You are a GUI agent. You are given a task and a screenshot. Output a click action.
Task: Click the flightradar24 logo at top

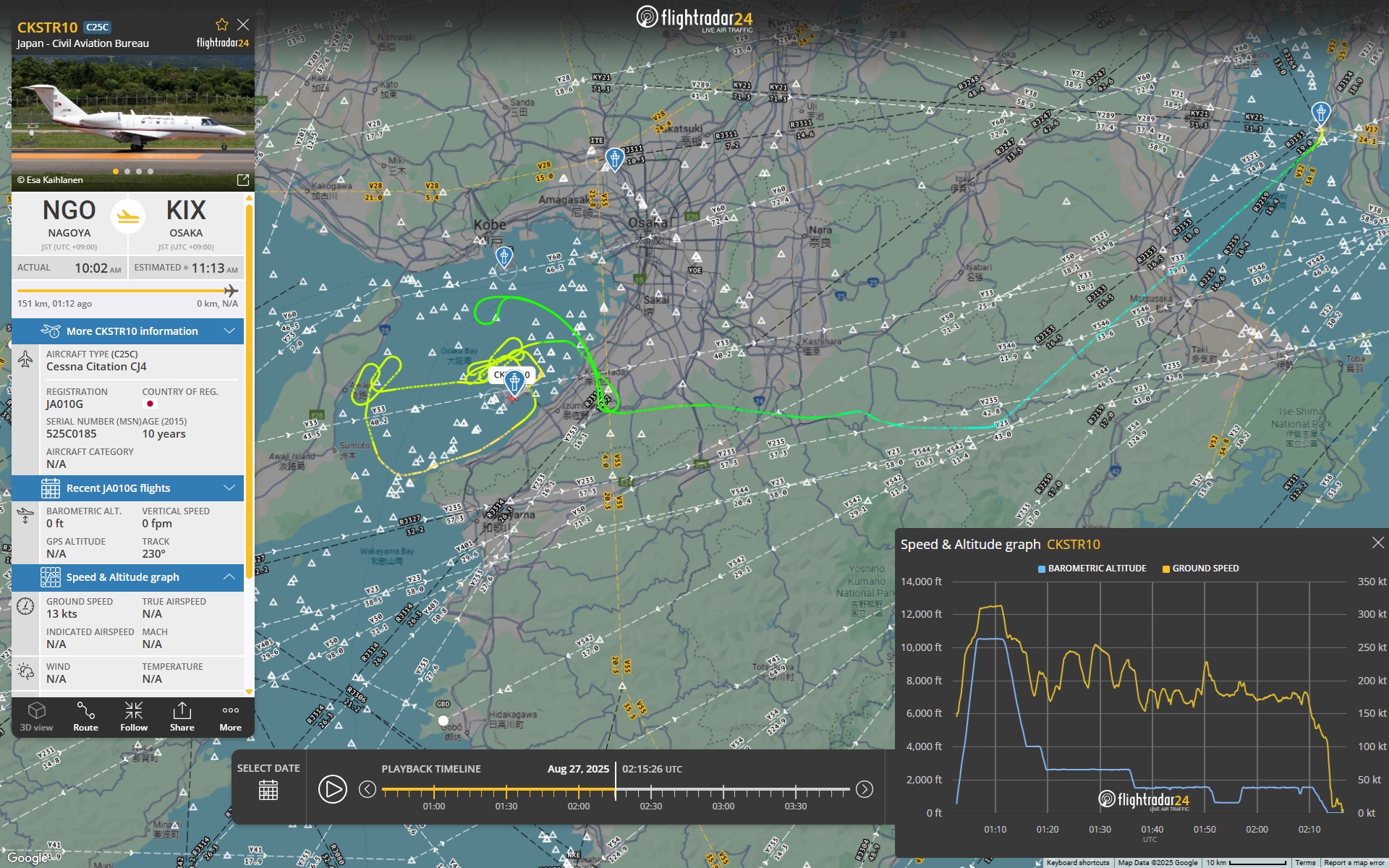coord(694,18)
